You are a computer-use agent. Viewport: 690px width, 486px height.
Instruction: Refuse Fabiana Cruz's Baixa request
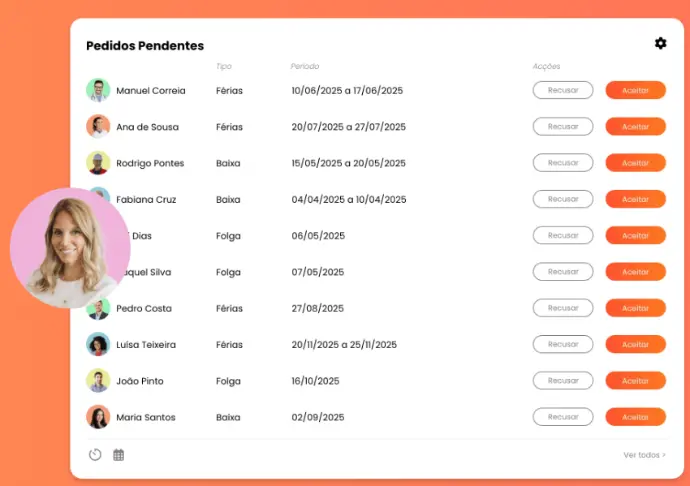tap(563, 199)
